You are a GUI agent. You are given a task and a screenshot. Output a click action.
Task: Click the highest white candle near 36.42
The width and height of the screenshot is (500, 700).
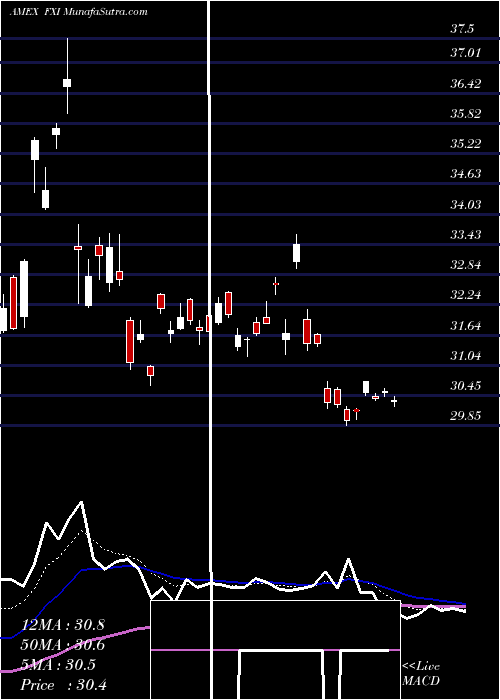(x=67, y=83)
